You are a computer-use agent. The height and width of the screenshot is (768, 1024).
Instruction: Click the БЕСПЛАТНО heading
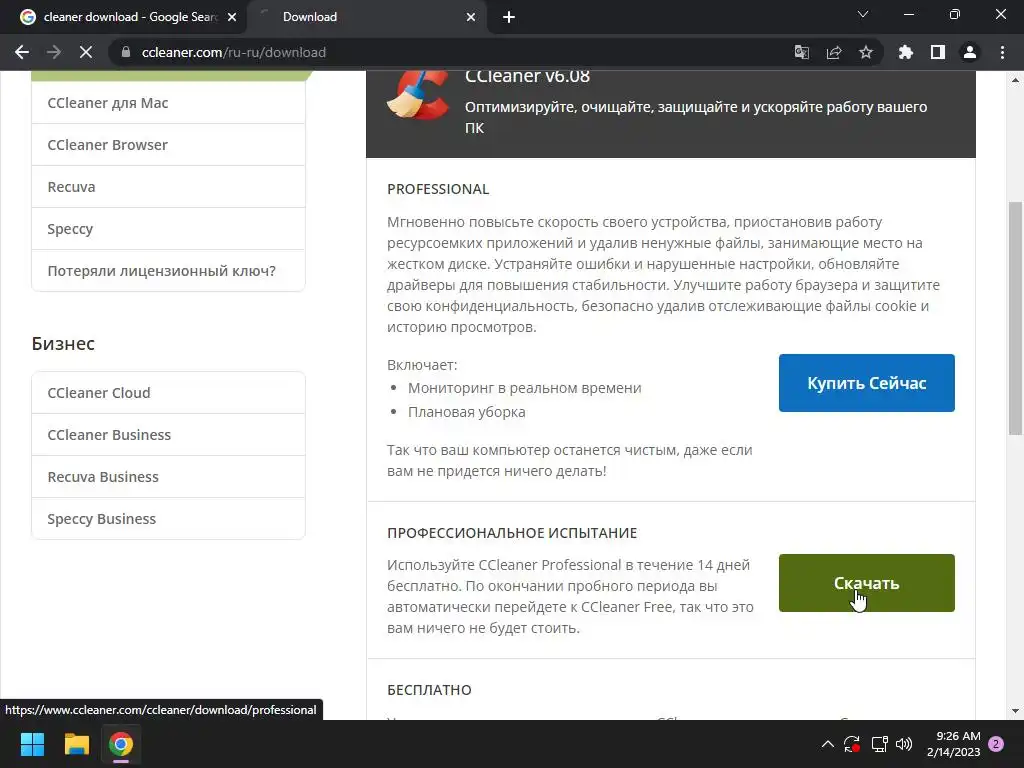pyautogui.click(x=429, y=690)
